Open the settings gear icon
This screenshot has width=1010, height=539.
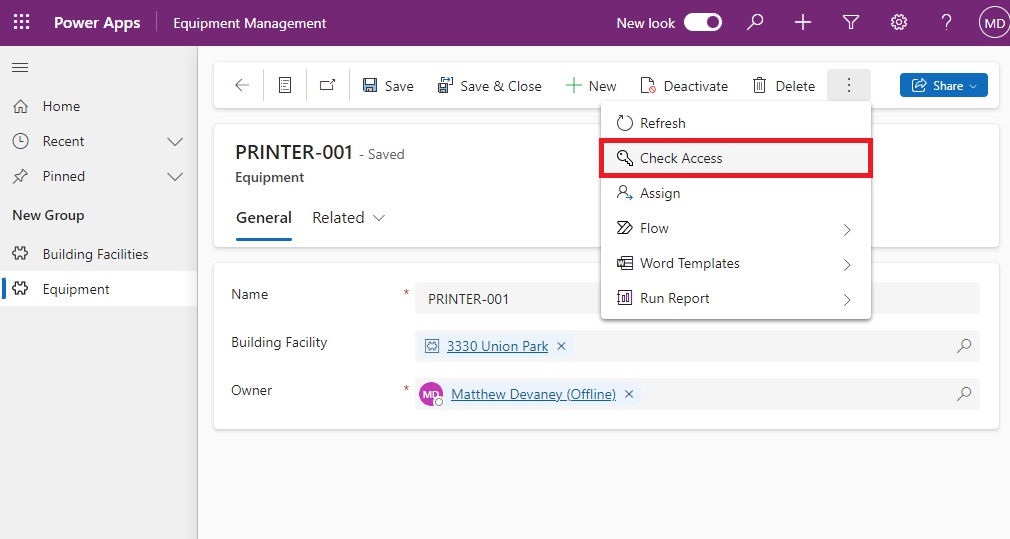(x=899, y=23)
